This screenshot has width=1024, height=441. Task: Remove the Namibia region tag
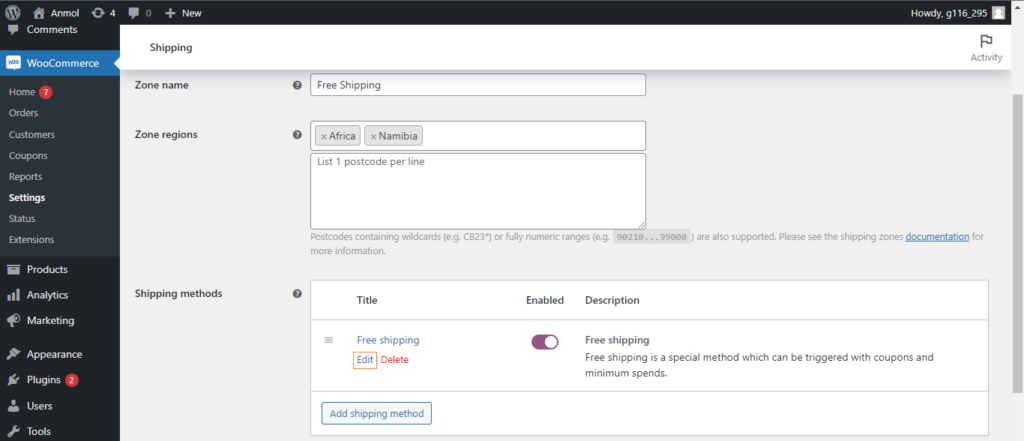(x=374, y=137)
